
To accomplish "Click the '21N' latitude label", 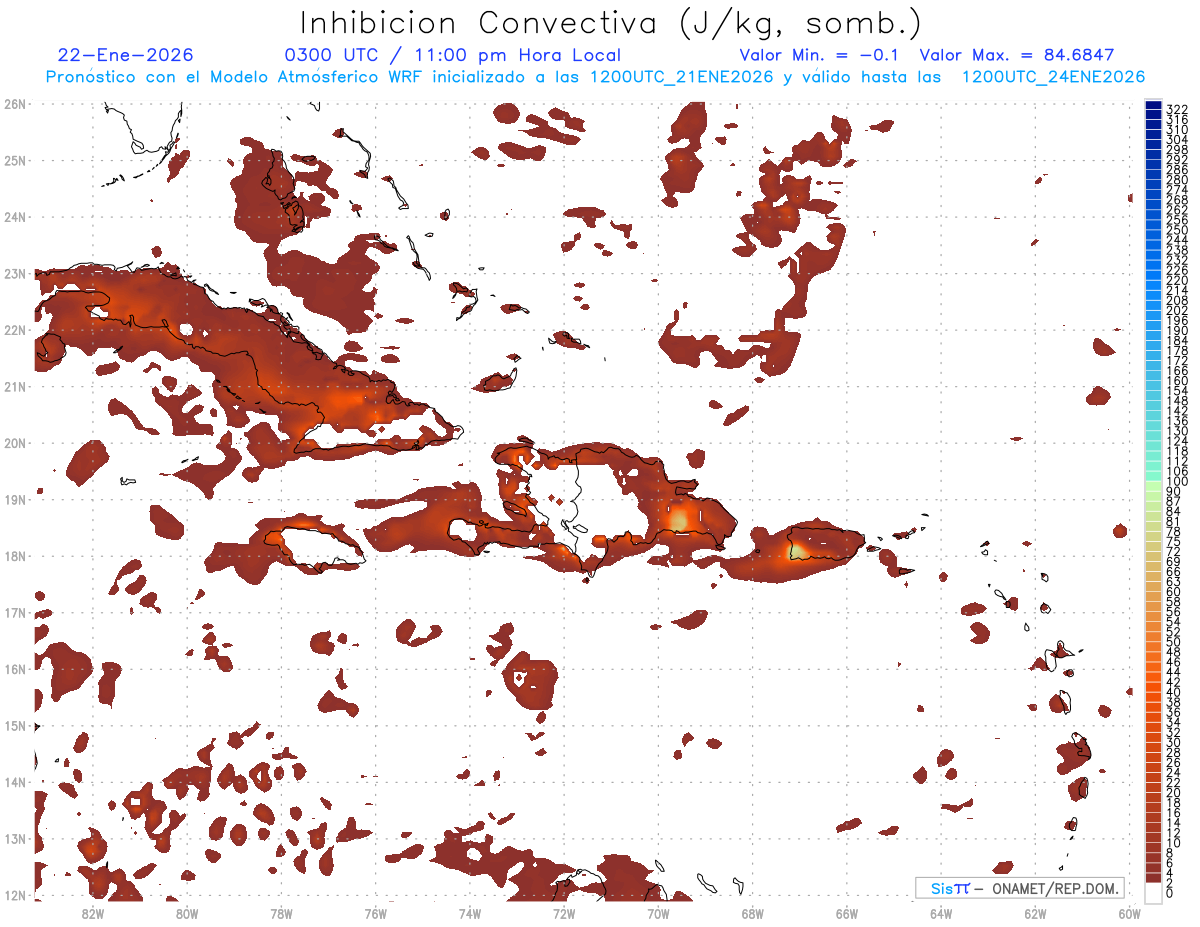I will point(14,386).
